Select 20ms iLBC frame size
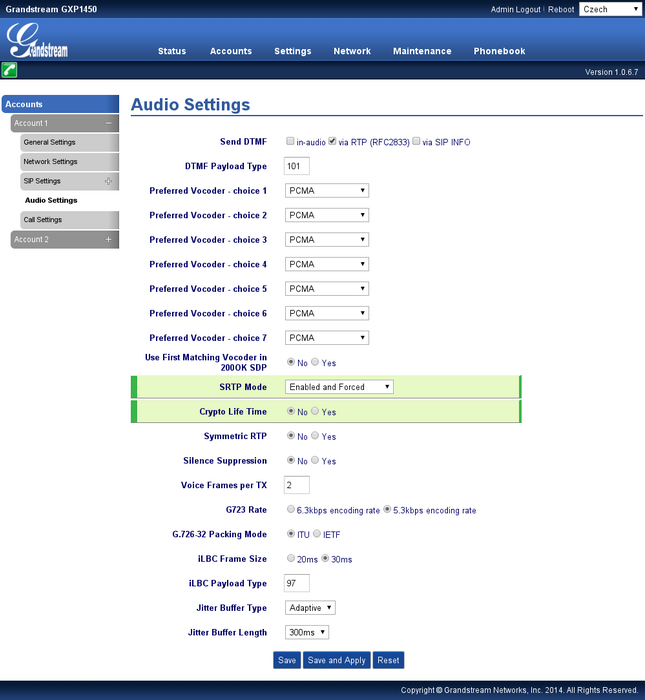The width and height of the screenshot is (645, 700). pos(291,558)
